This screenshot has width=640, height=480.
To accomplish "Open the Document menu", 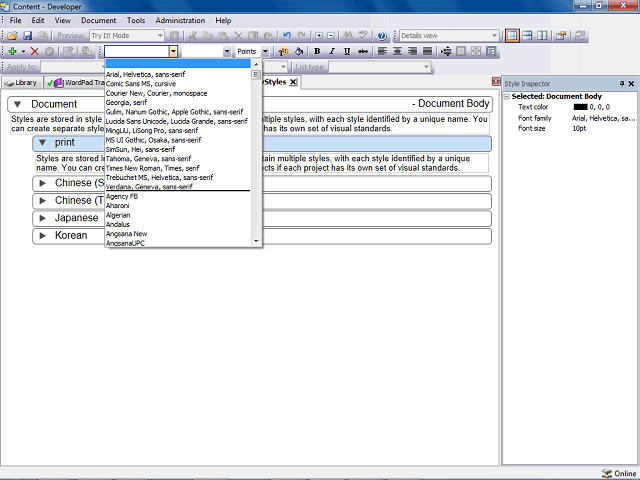I will click(x=98, y=20).
